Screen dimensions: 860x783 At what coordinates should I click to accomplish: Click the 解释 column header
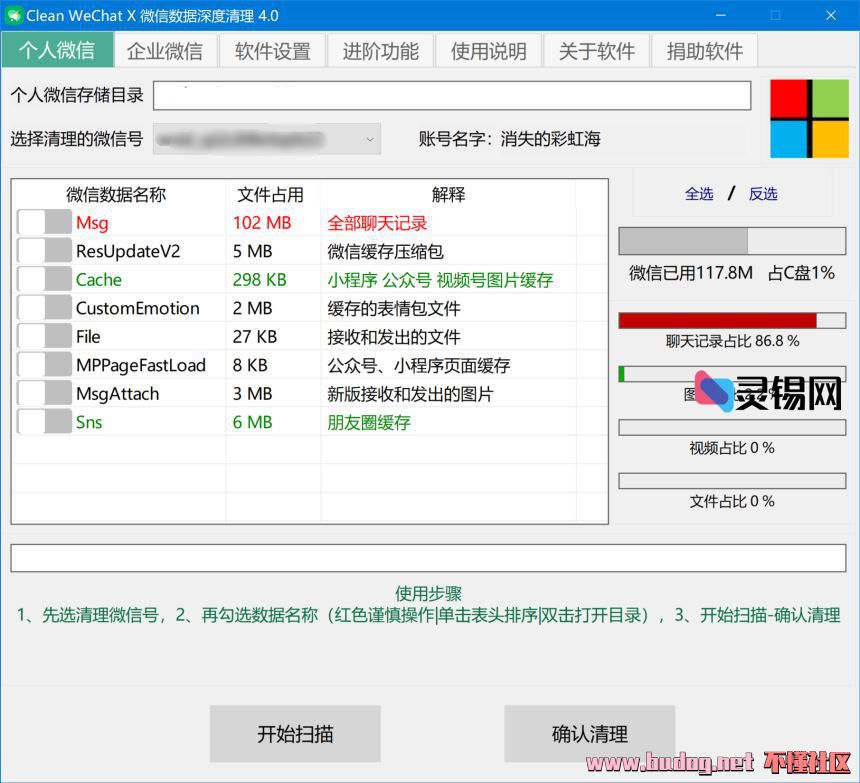coord(448,194)
